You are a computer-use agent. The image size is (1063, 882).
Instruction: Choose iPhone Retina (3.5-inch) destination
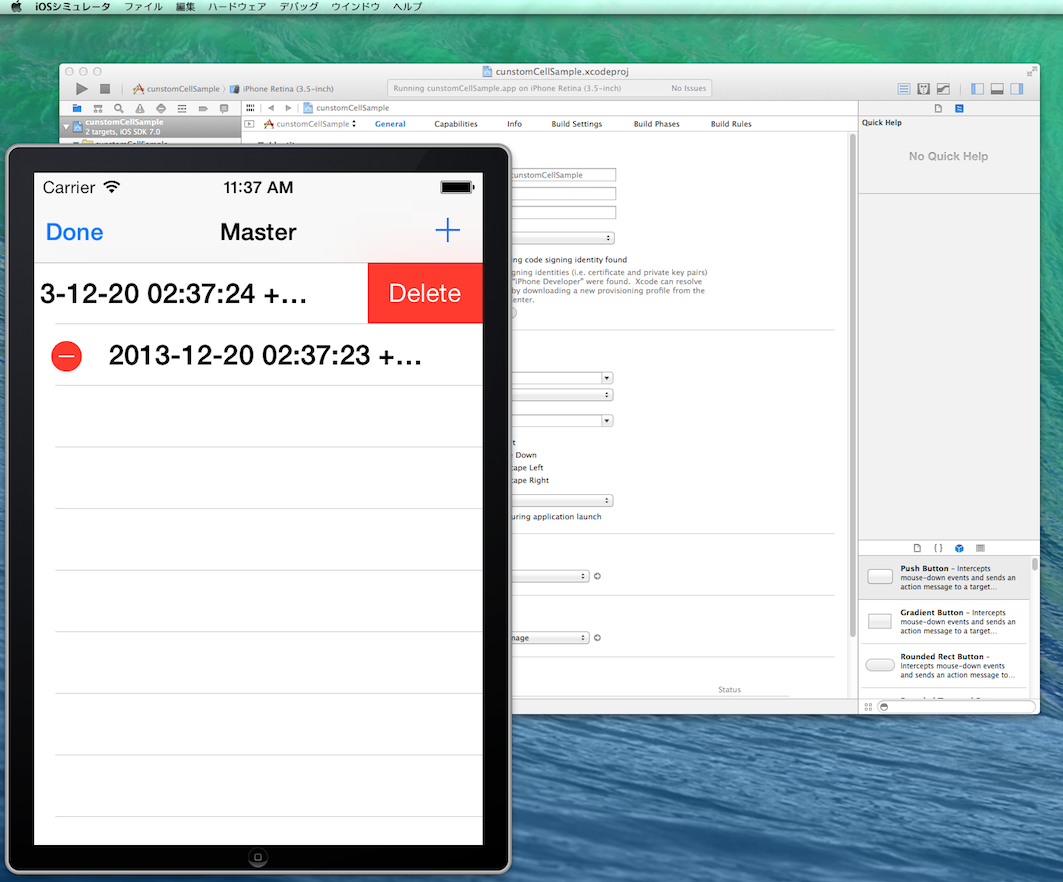coord(281,89)
